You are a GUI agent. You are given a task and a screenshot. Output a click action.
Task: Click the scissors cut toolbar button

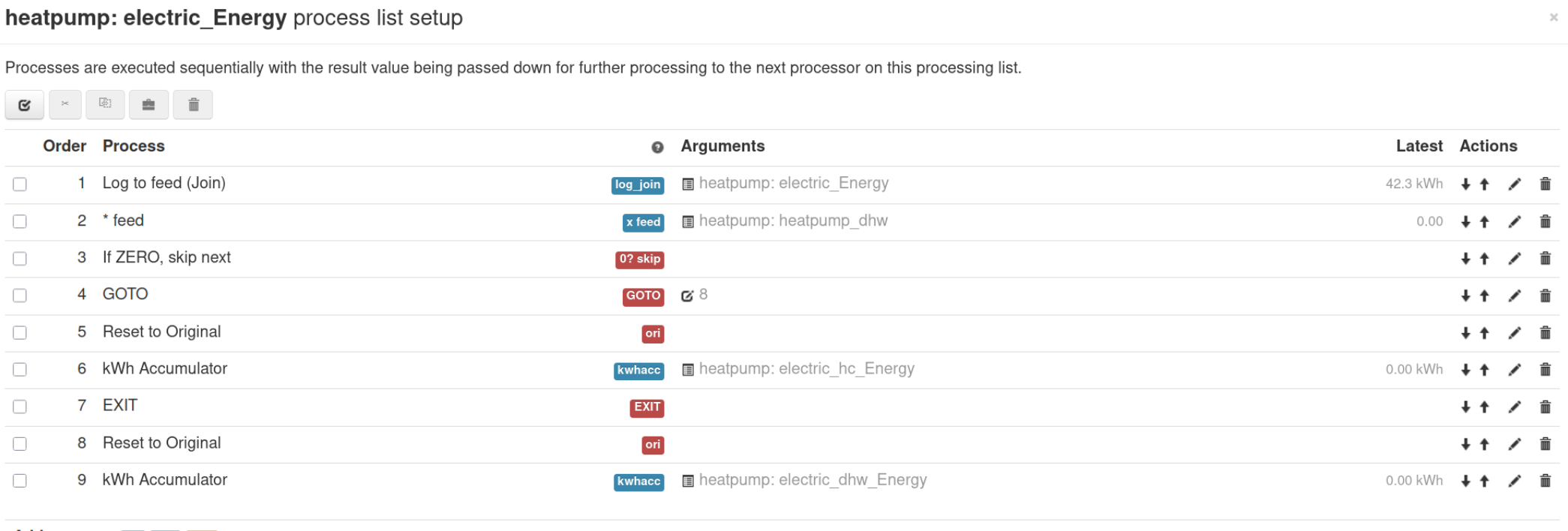[x=65, y=104]
